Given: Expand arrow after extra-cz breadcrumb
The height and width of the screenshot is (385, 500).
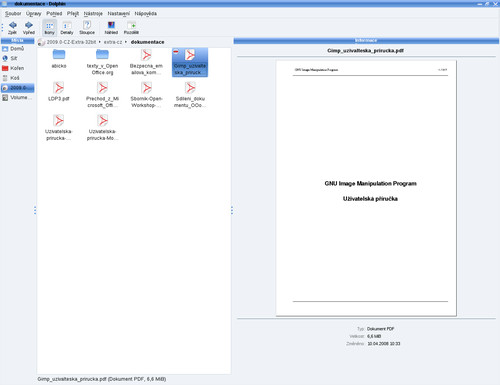Looking at the screenshot, I should [x=126, y=42].
